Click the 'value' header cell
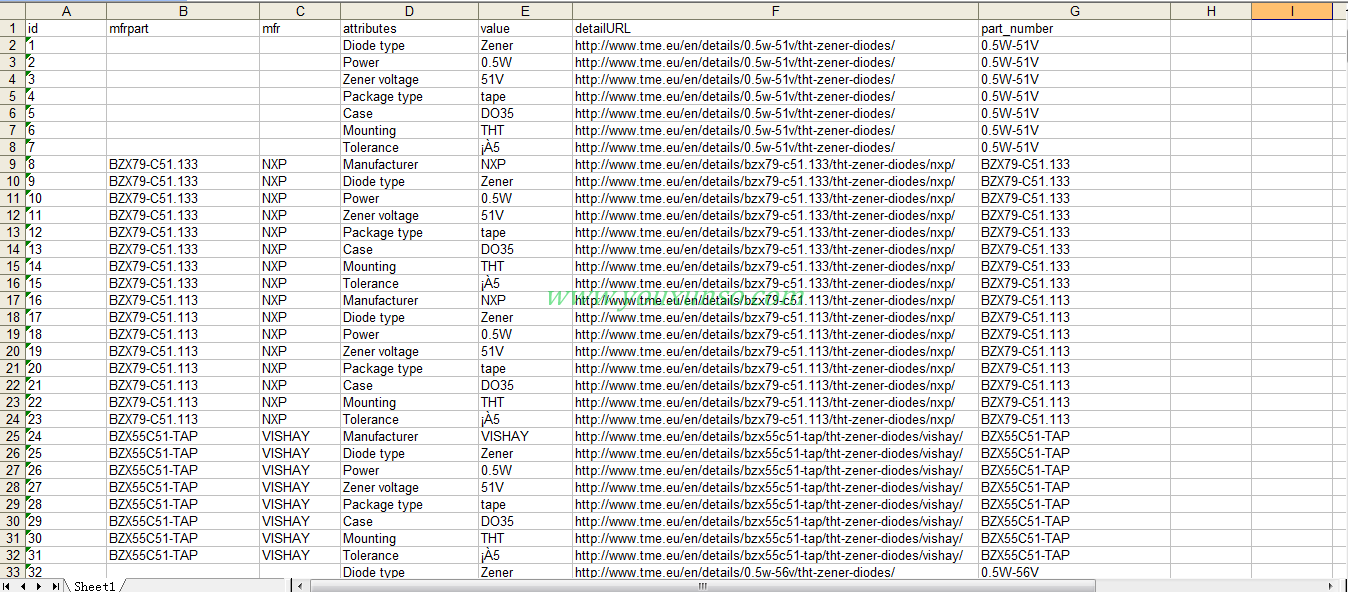Viewport: 1348px width, 592px height. [x=525, y=29]
